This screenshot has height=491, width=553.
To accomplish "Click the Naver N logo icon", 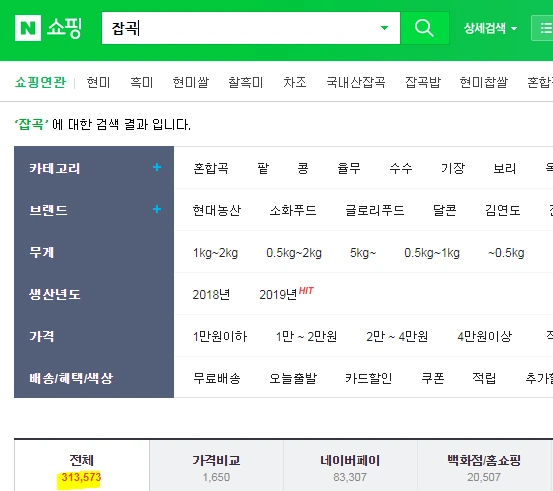I will pos(28,28).
